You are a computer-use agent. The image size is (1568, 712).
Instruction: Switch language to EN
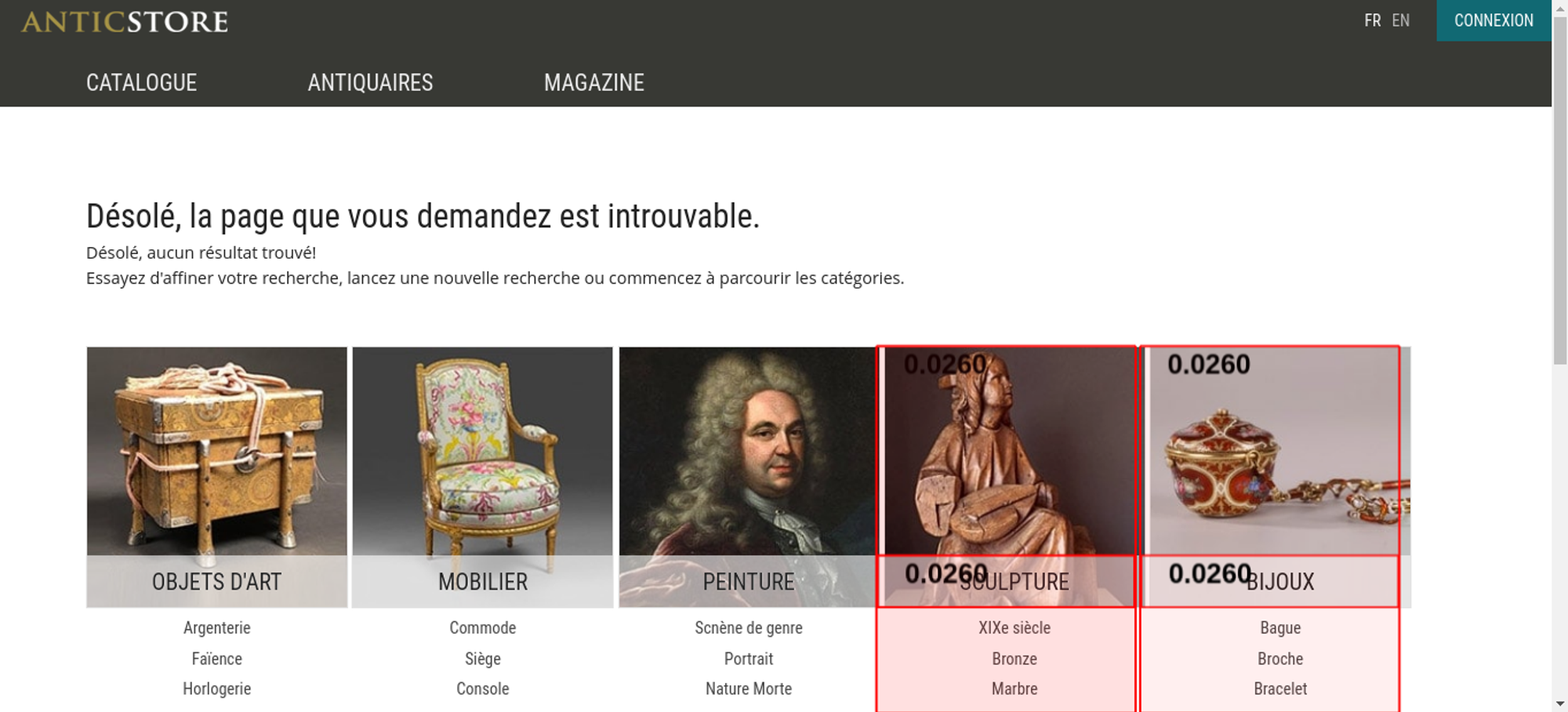[x=1401, y=20]
